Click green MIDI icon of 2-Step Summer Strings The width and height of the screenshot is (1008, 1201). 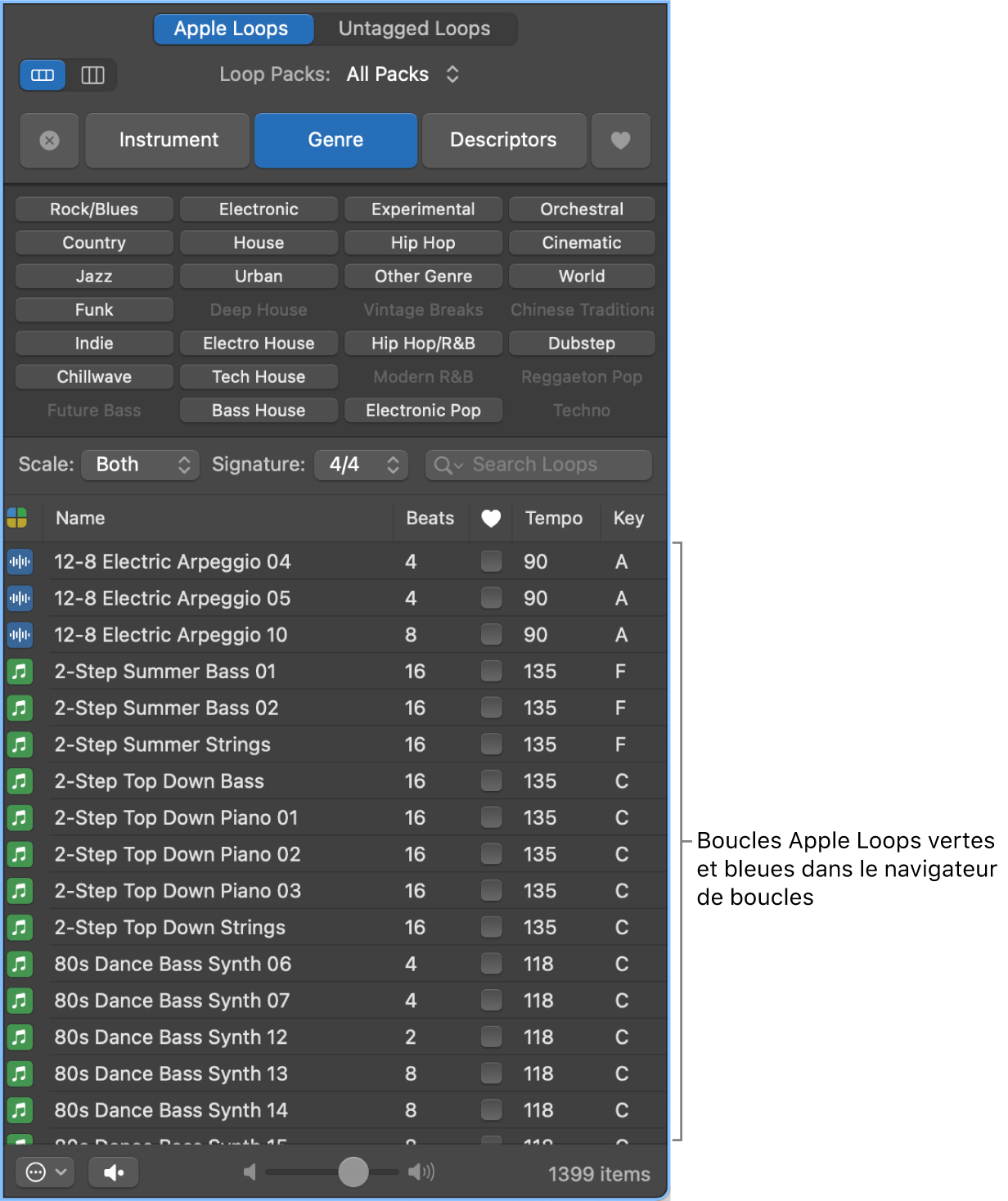(x=20, y=744)
